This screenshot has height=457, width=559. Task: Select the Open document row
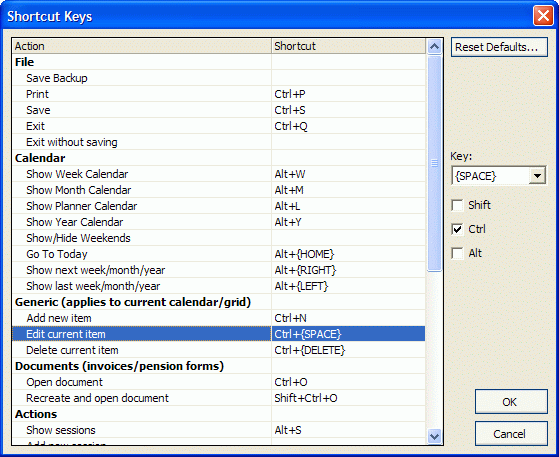[x=219, y=382]
